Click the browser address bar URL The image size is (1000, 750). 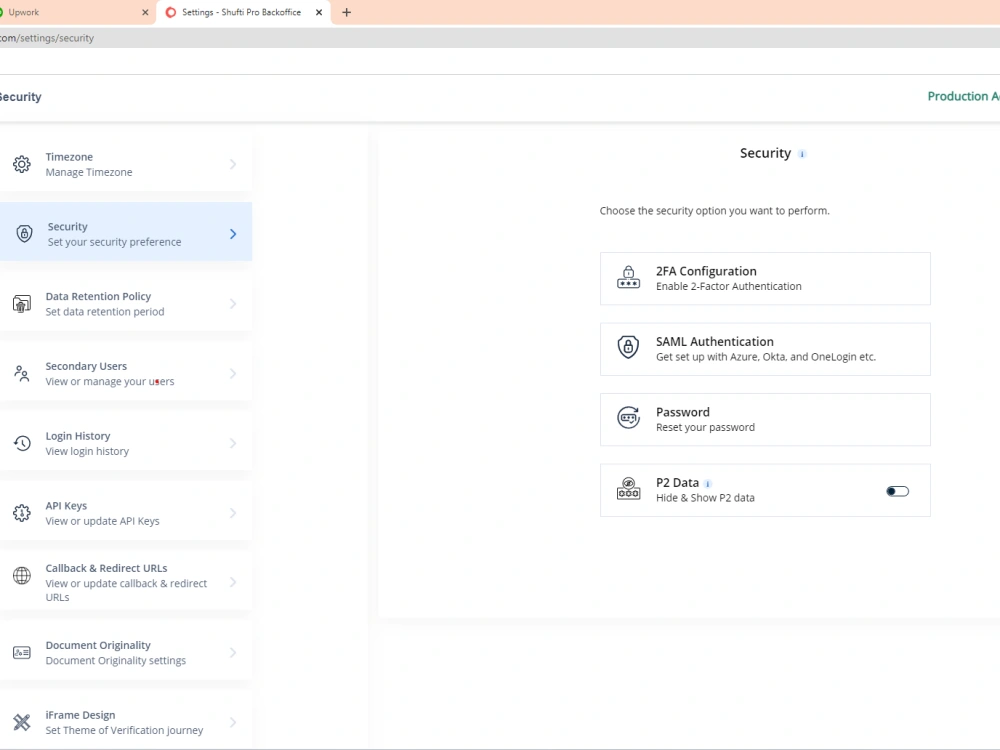tap(47, 38)
